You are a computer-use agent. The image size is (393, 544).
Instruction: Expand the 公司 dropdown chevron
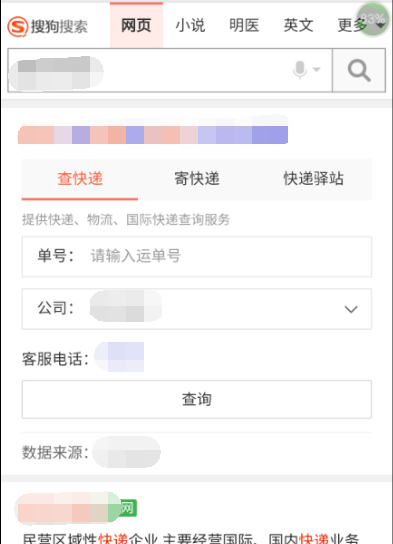coord(351,309)
